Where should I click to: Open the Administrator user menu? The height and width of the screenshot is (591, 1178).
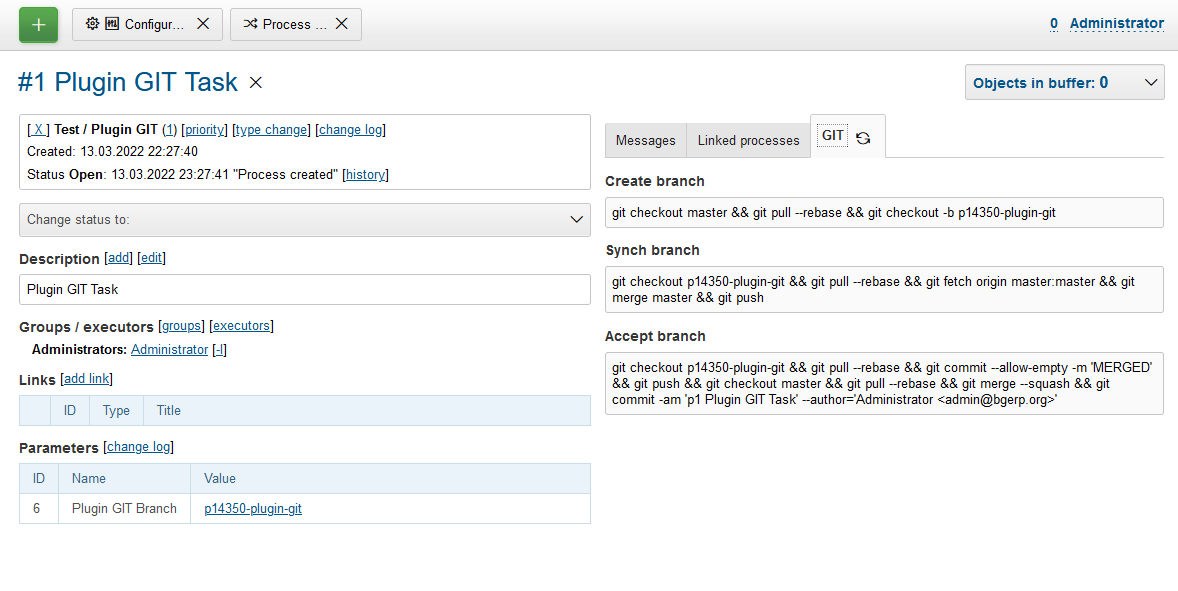[x=1116, y=23]
